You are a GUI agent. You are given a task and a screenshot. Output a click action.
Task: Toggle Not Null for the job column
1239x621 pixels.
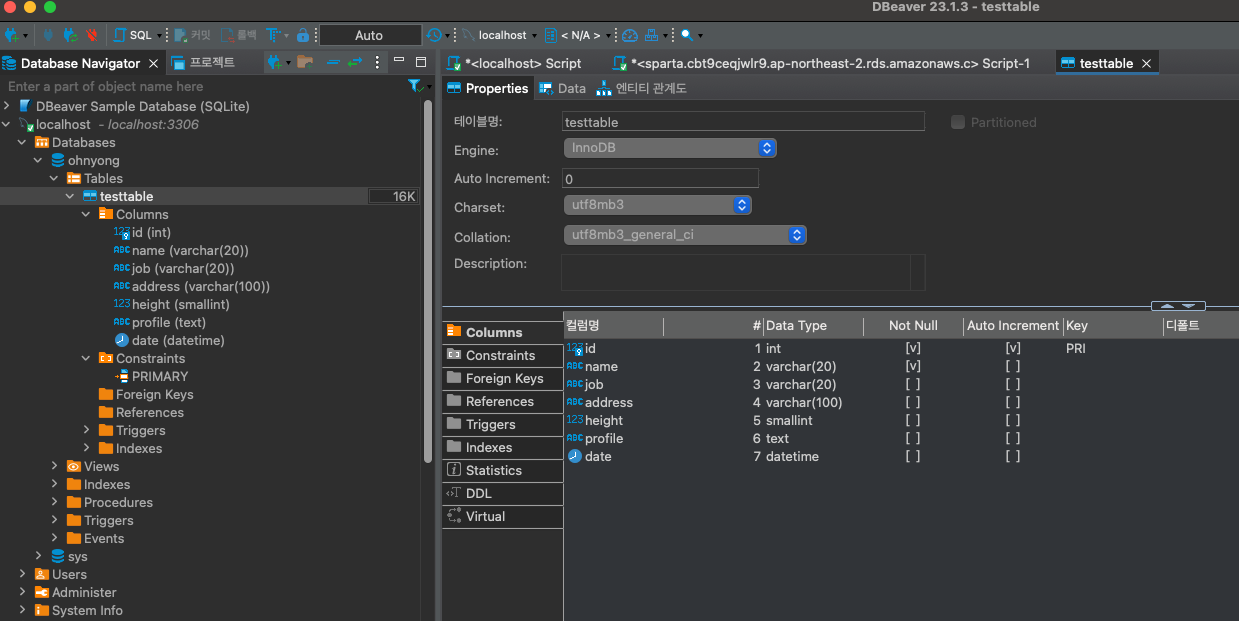pos(912,384)
